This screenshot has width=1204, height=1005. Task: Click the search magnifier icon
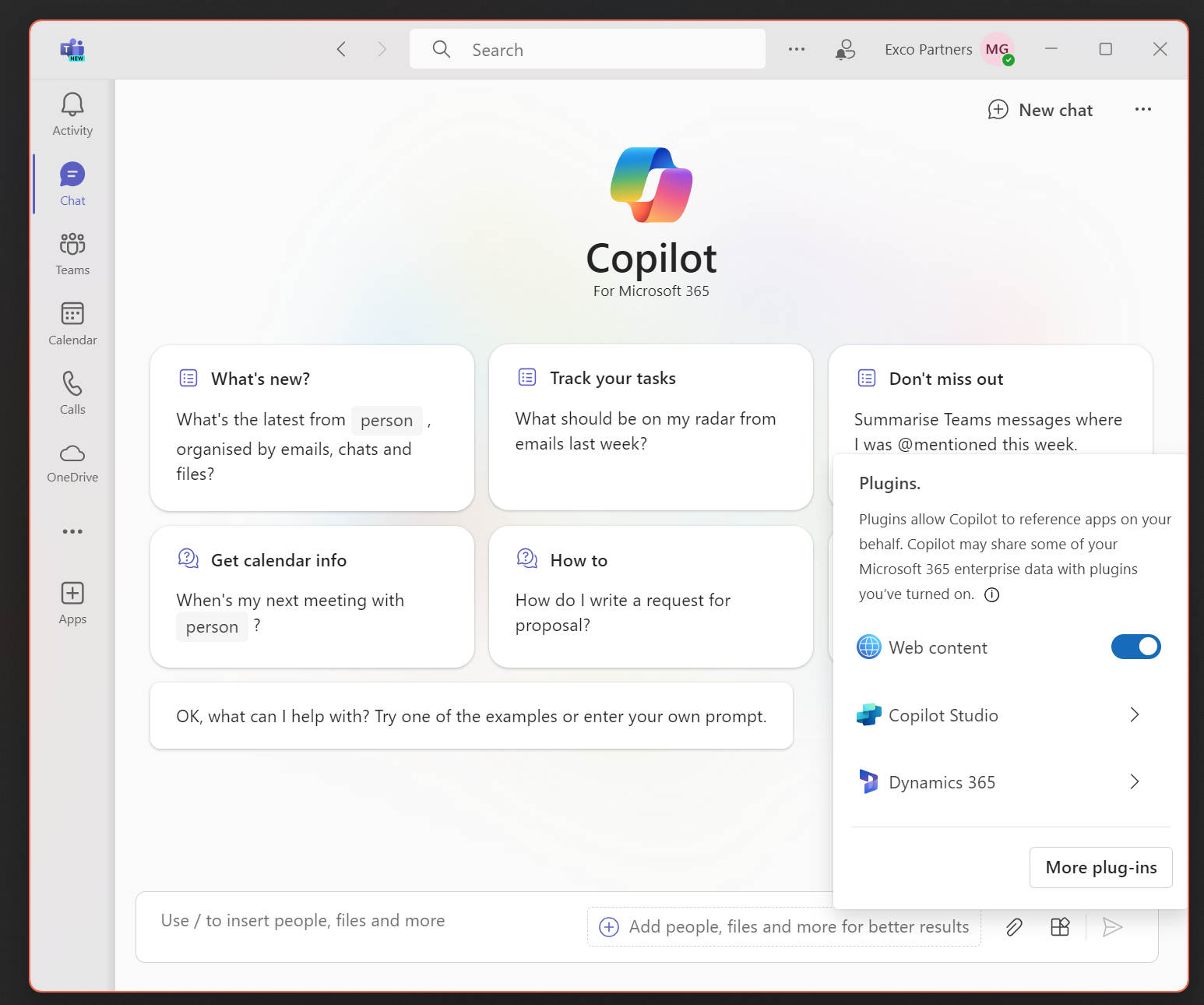[x=442, y=49]
